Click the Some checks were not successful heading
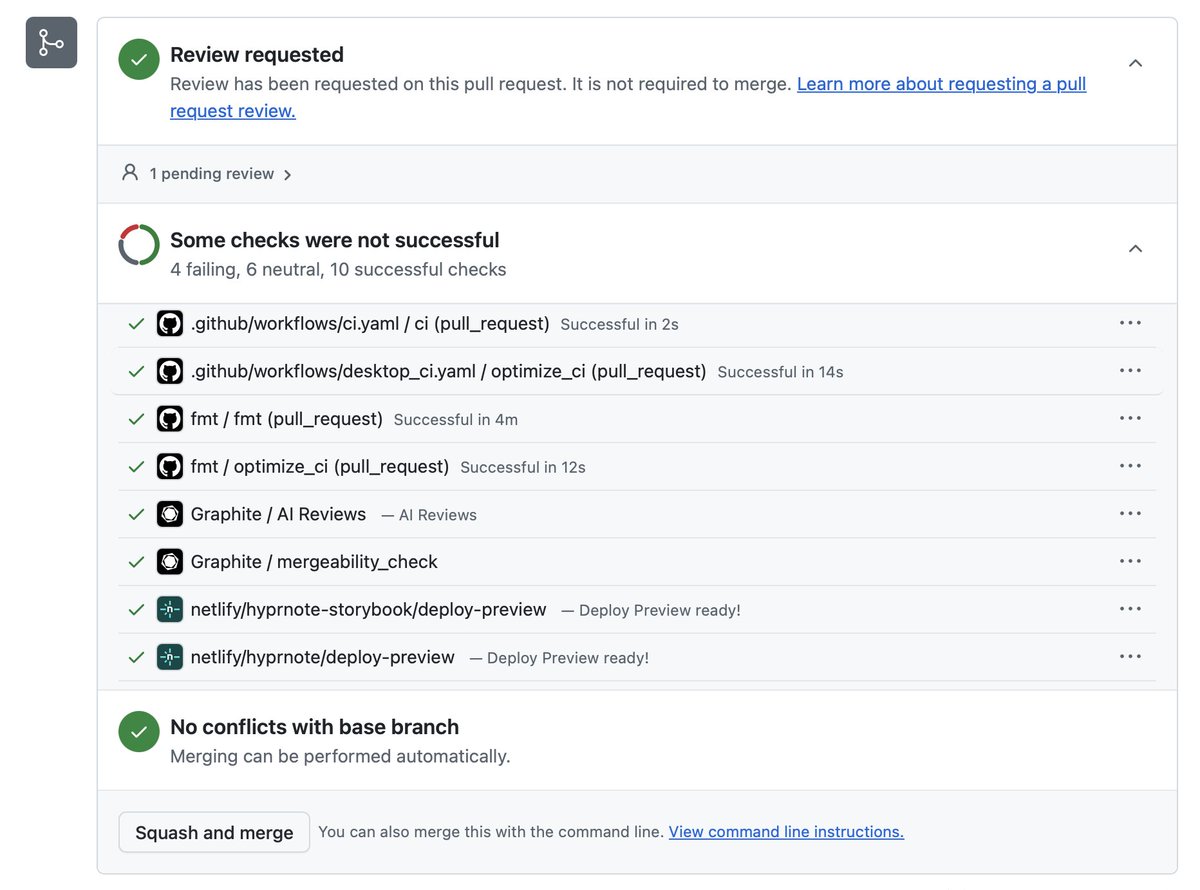 tap(335, 240)
